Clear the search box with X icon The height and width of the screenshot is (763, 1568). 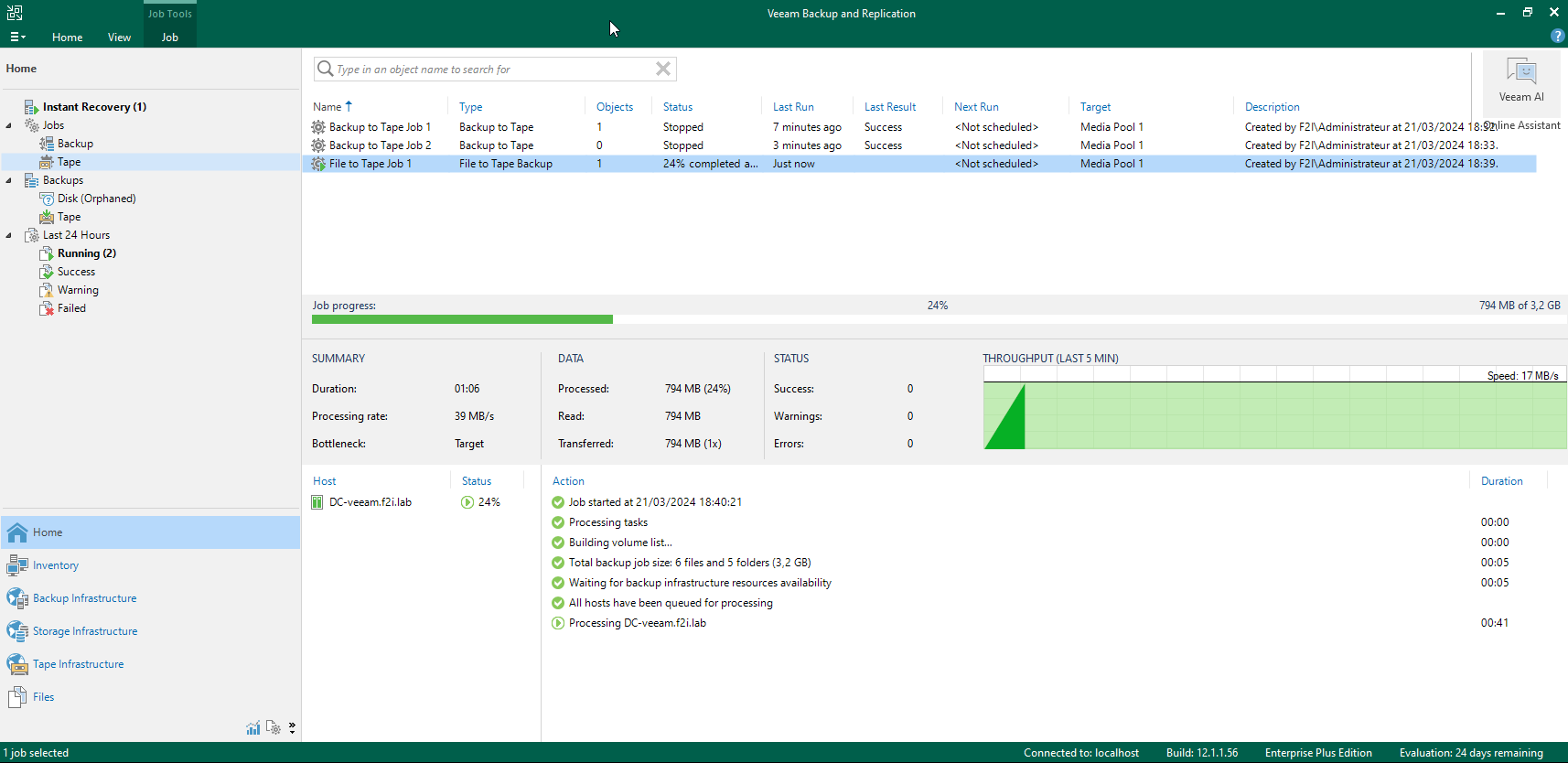[663, 69]
